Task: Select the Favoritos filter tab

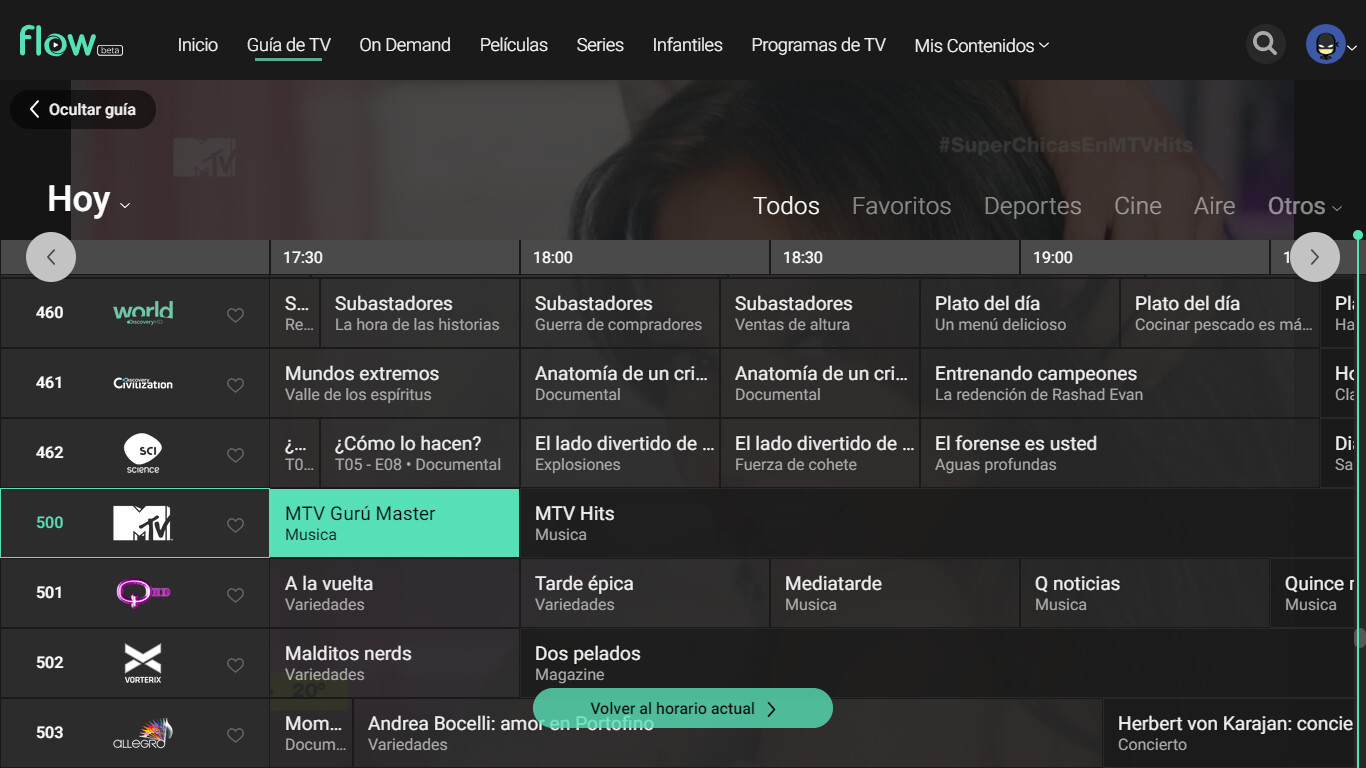Action: (902, 206)
